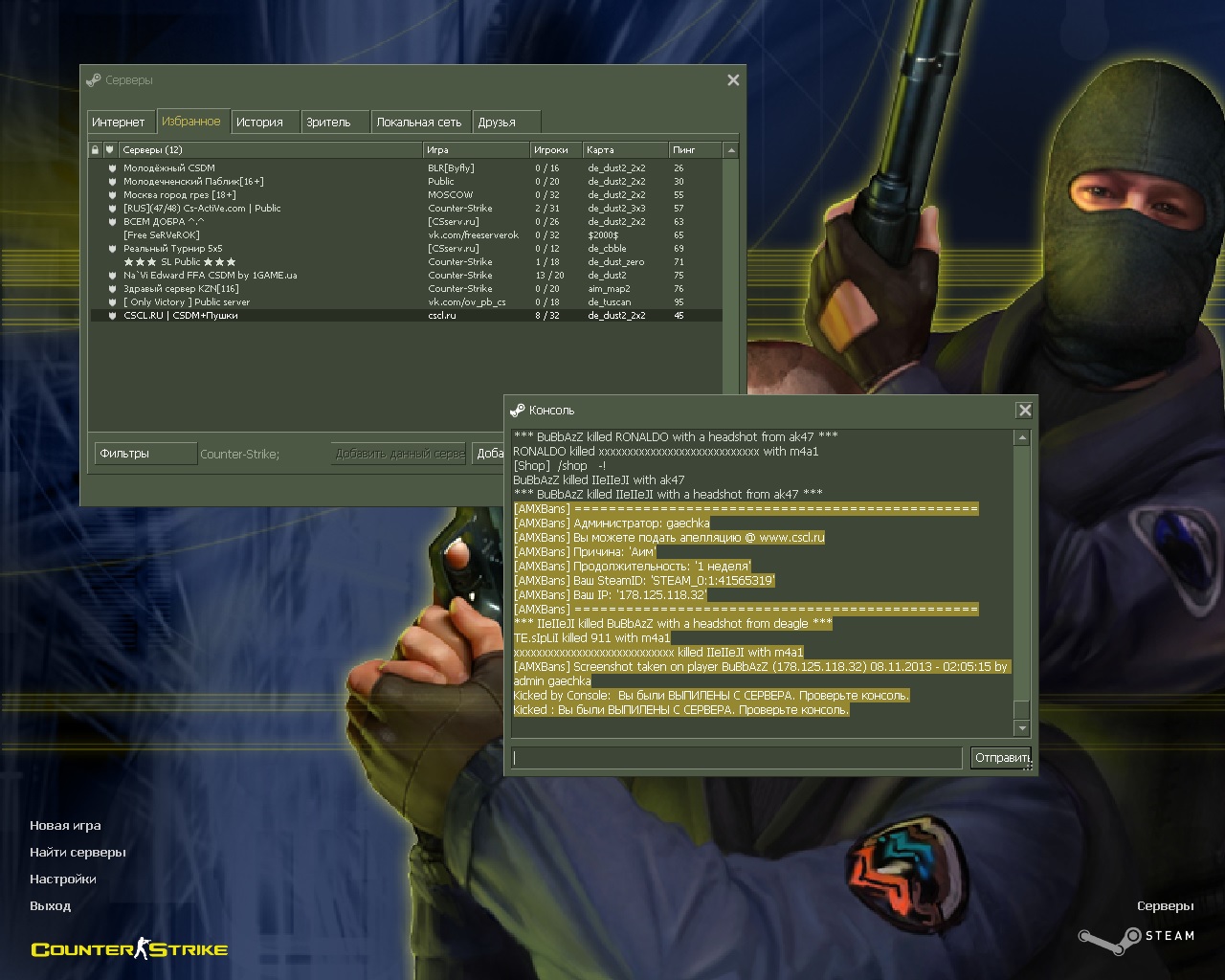The image size is (1225, 980).
Task: Select the Молодечненский Паблик[16+] server row
Action: 406,182
